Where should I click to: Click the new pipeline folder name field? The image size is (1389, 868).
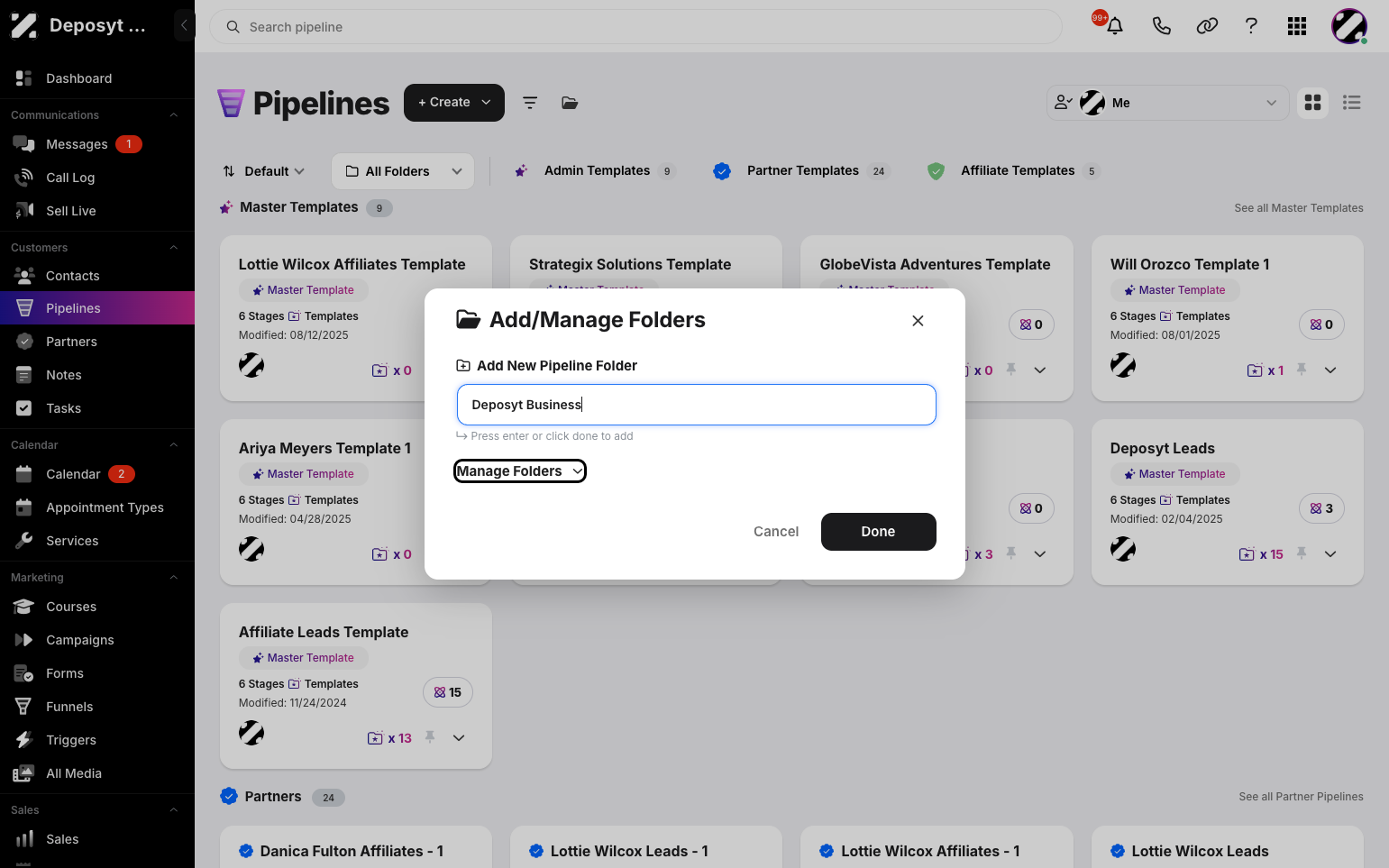[x=697, y=405]
